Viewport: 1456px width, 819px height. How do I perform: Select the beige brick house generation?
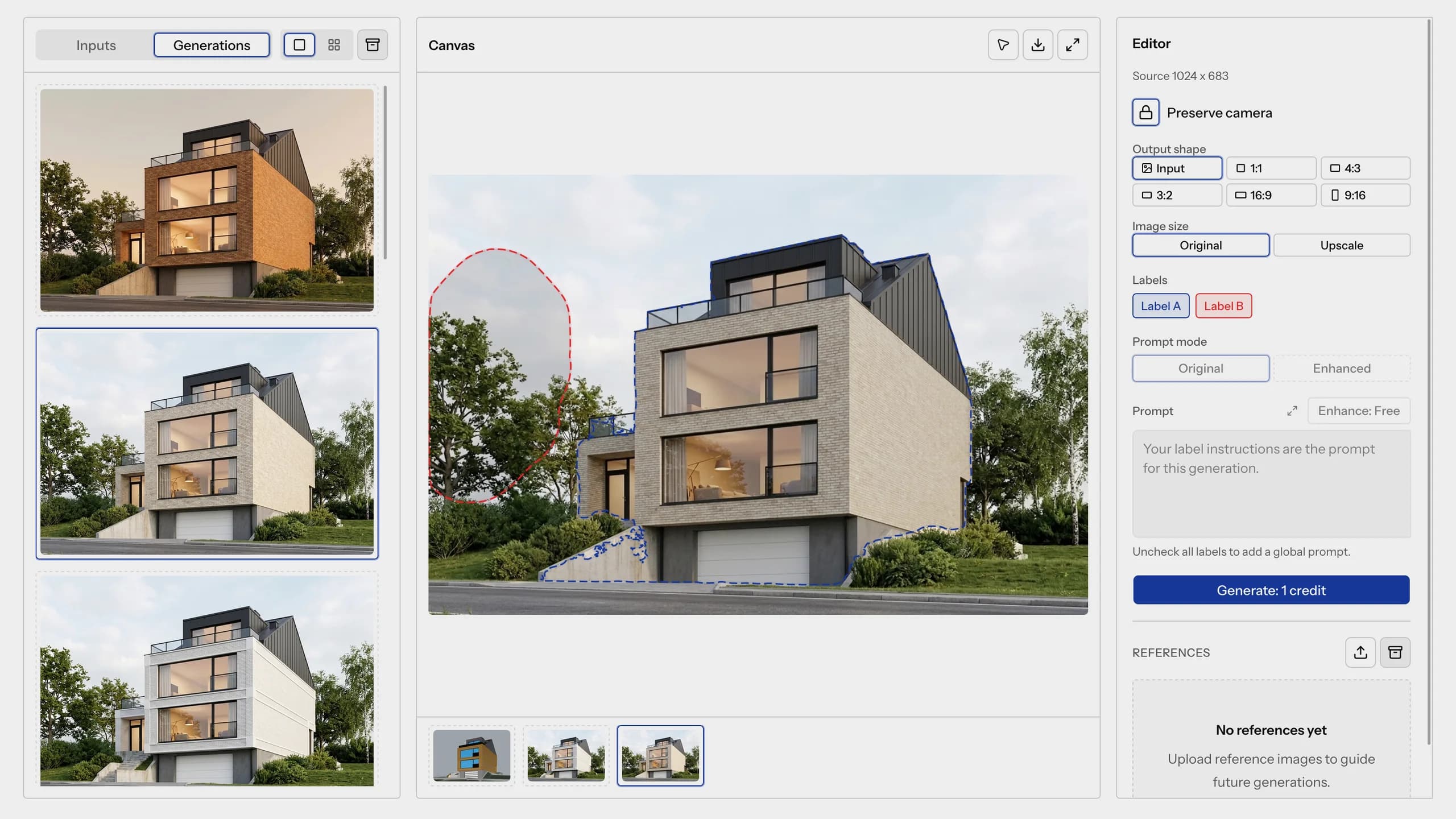tap(207, 444)
